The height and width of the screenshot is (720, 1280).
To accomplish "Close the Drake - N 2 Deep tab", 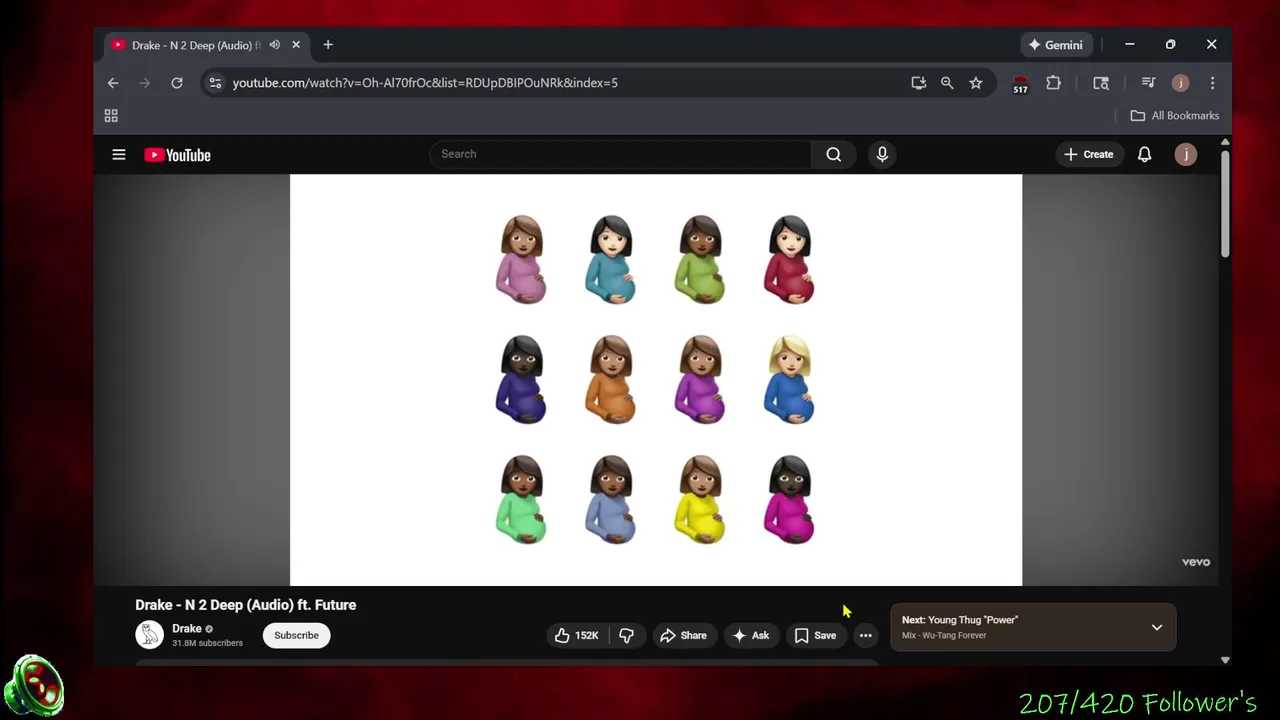I will pyautogui.click(x=296, y=45).
